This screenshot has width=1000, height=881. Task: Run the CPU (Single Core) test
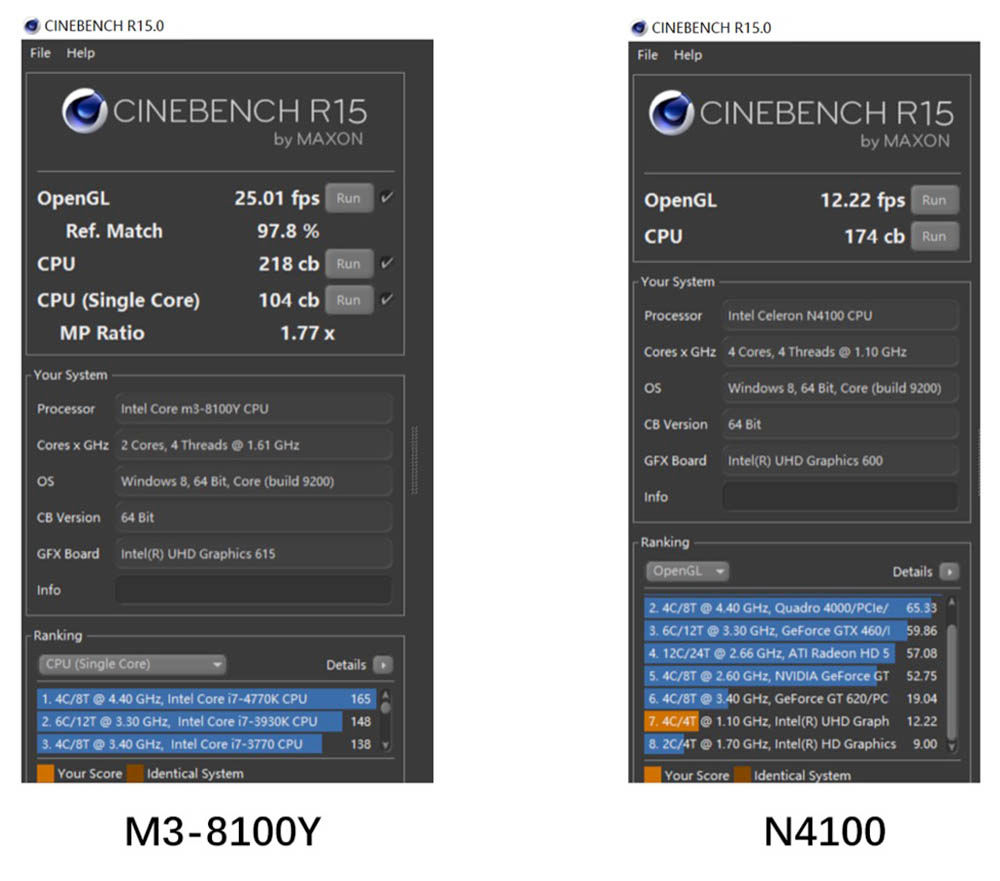[x=349, y=300]
